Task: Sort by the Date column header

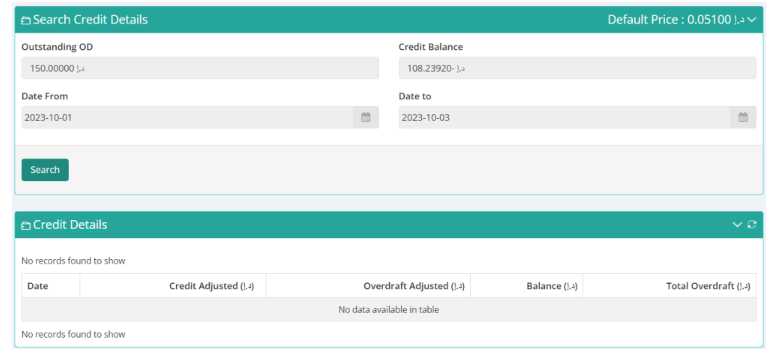Action: pyautogui.click(x=50, y=286)
